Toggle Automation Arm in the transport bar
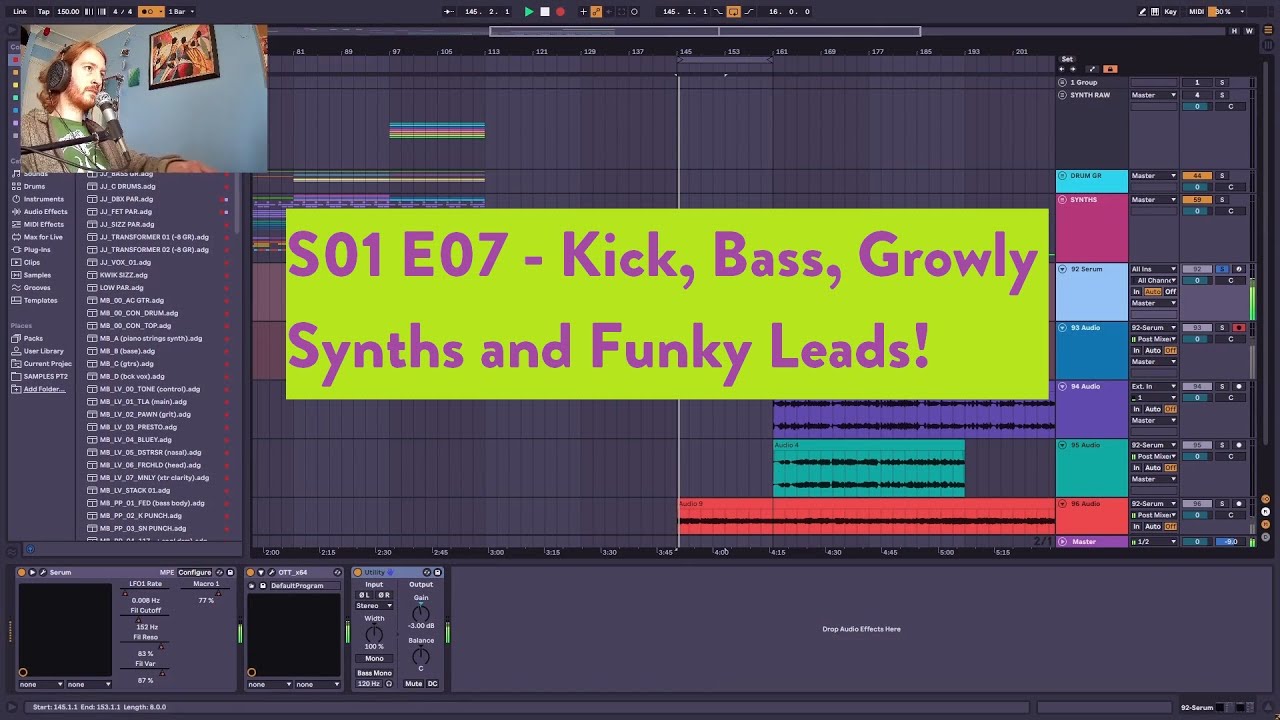This screenshot has width=1280, height=720. [x=596, y=11]
